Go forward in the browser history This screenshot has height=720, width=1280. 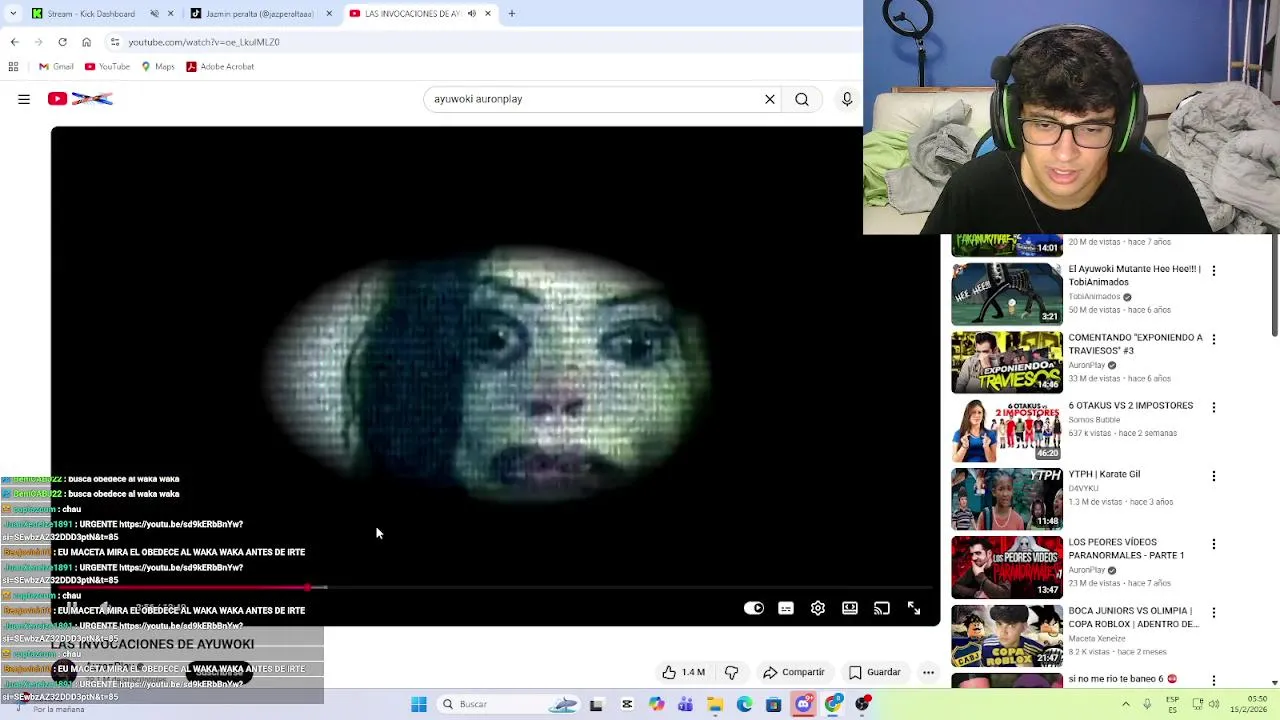(x=38, y=42)
